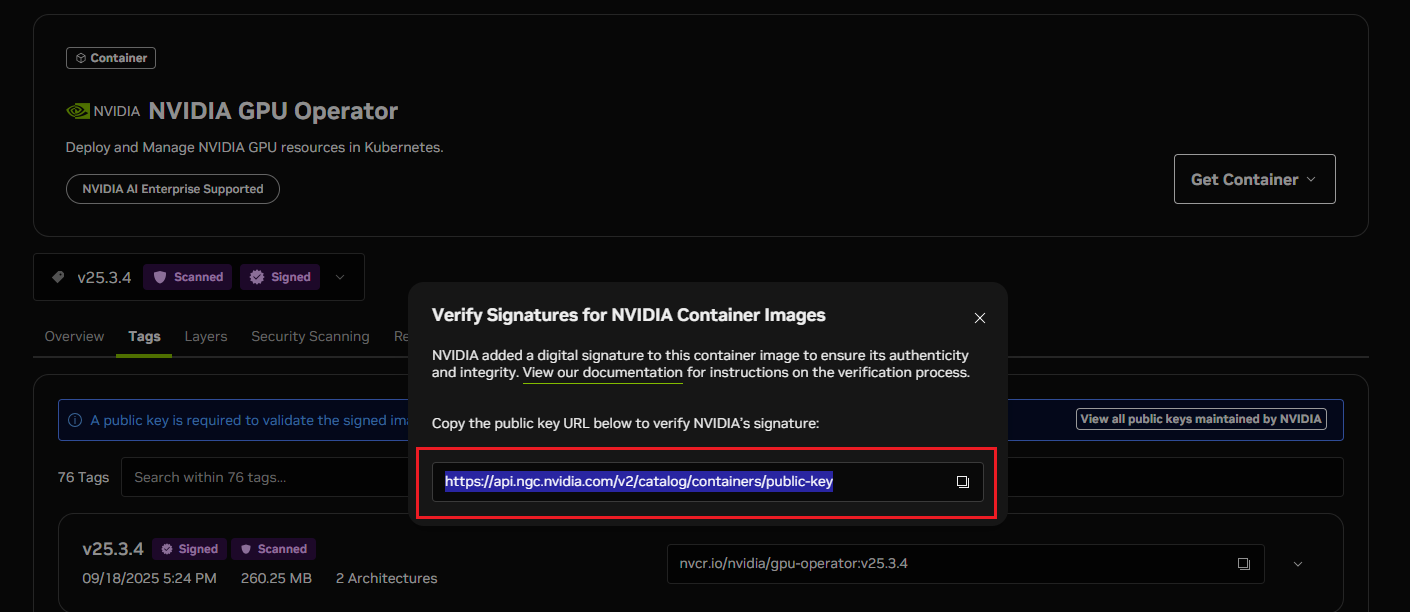1410x612 pixels.
Task: Select the Tags tab
Action: pos(144,336)
